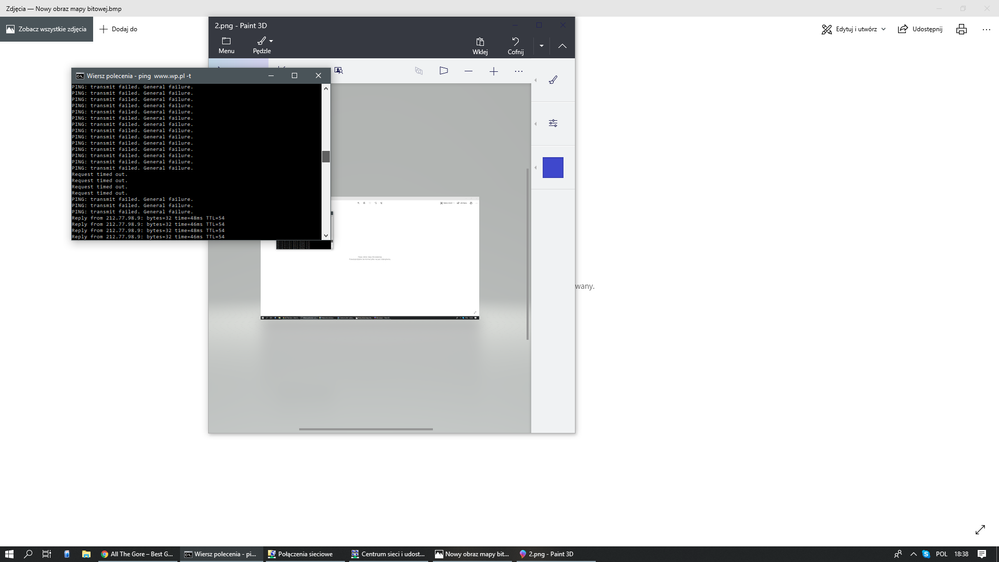Click the taskbar search magnifier icon
The width and height of the screenshot is (999, 562).
click(28, 554)
